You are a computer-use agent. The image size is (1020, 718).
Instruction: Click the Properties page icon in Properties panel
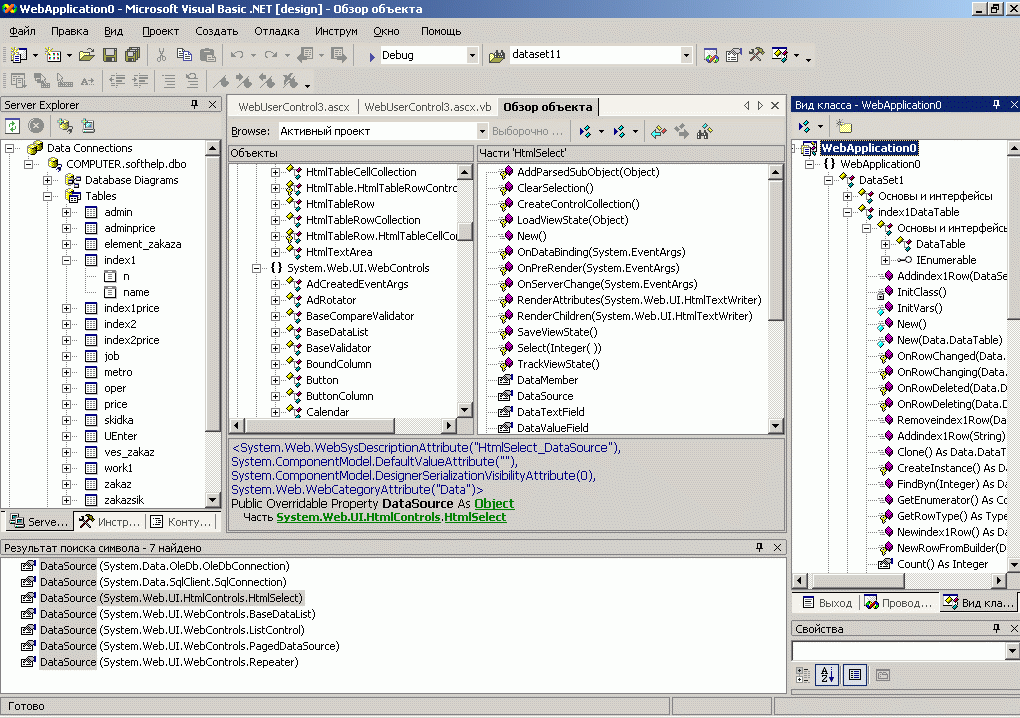(883, 675)
